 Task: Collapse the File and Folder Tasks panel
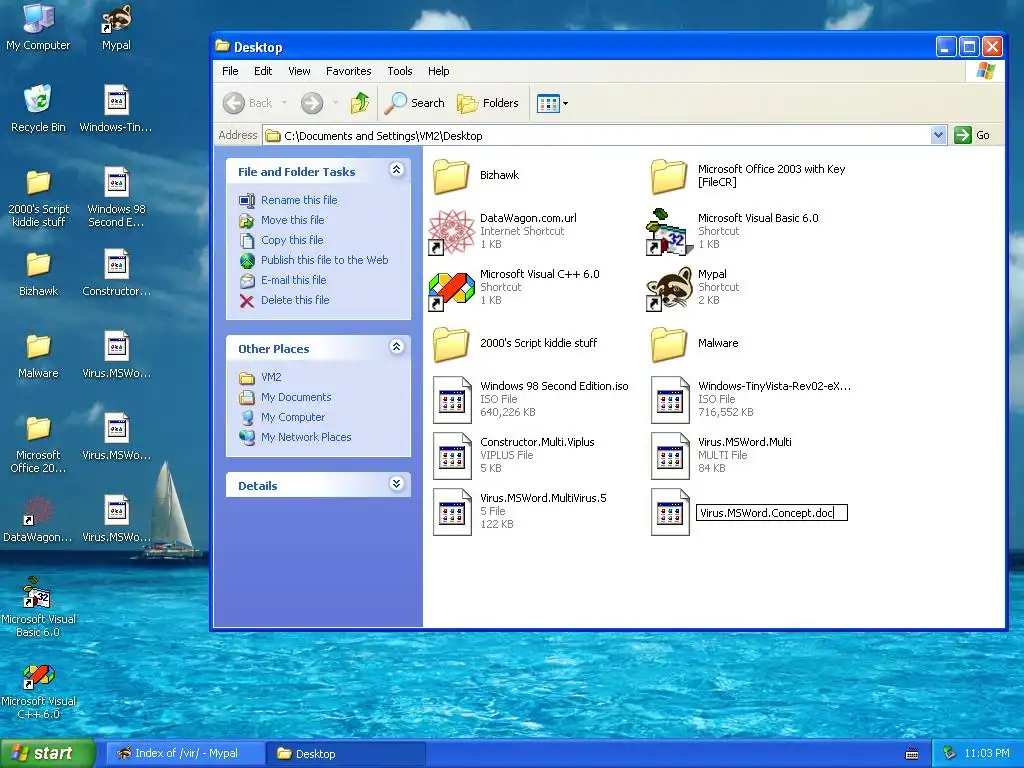tap(396, 170)
